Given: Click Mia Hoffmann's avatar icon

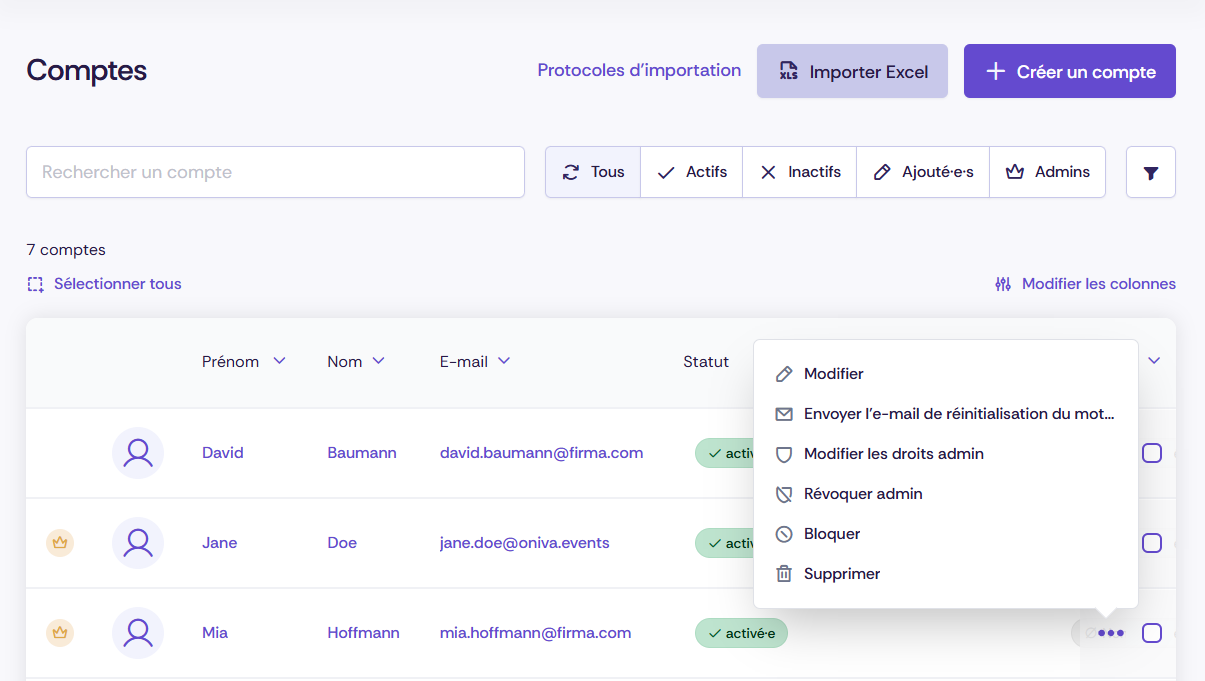Looking at the screenshot, I should [138, 633].
